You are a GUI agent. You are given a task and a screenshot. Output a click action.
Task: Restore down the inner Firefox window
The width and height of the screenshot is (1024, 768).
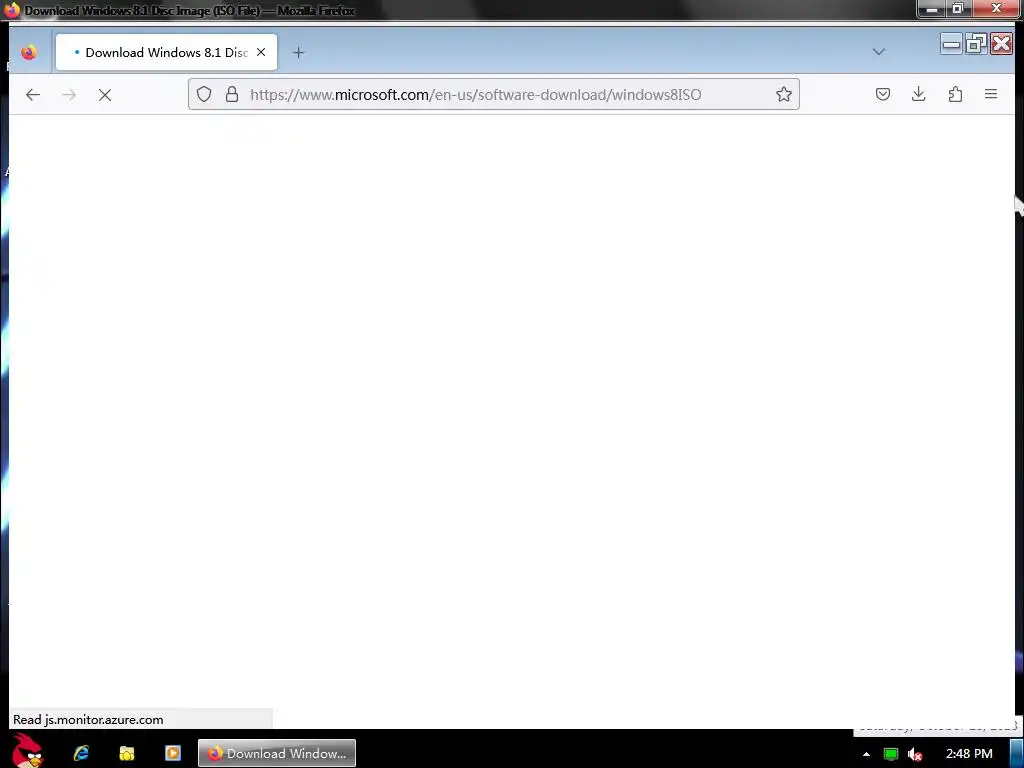[x=976, y=44]
